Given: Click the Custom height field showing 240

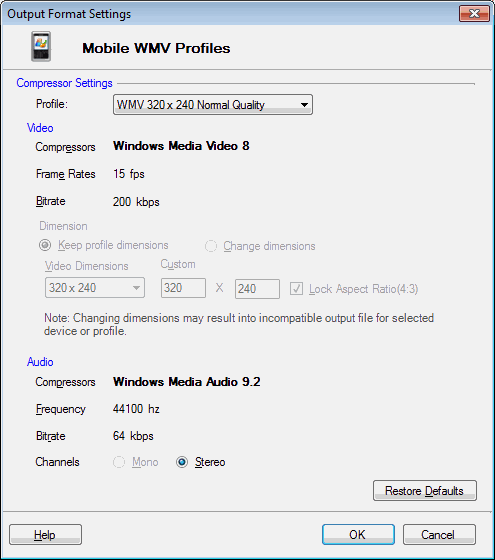Looking at the screenshot, I should coord(257,289).
